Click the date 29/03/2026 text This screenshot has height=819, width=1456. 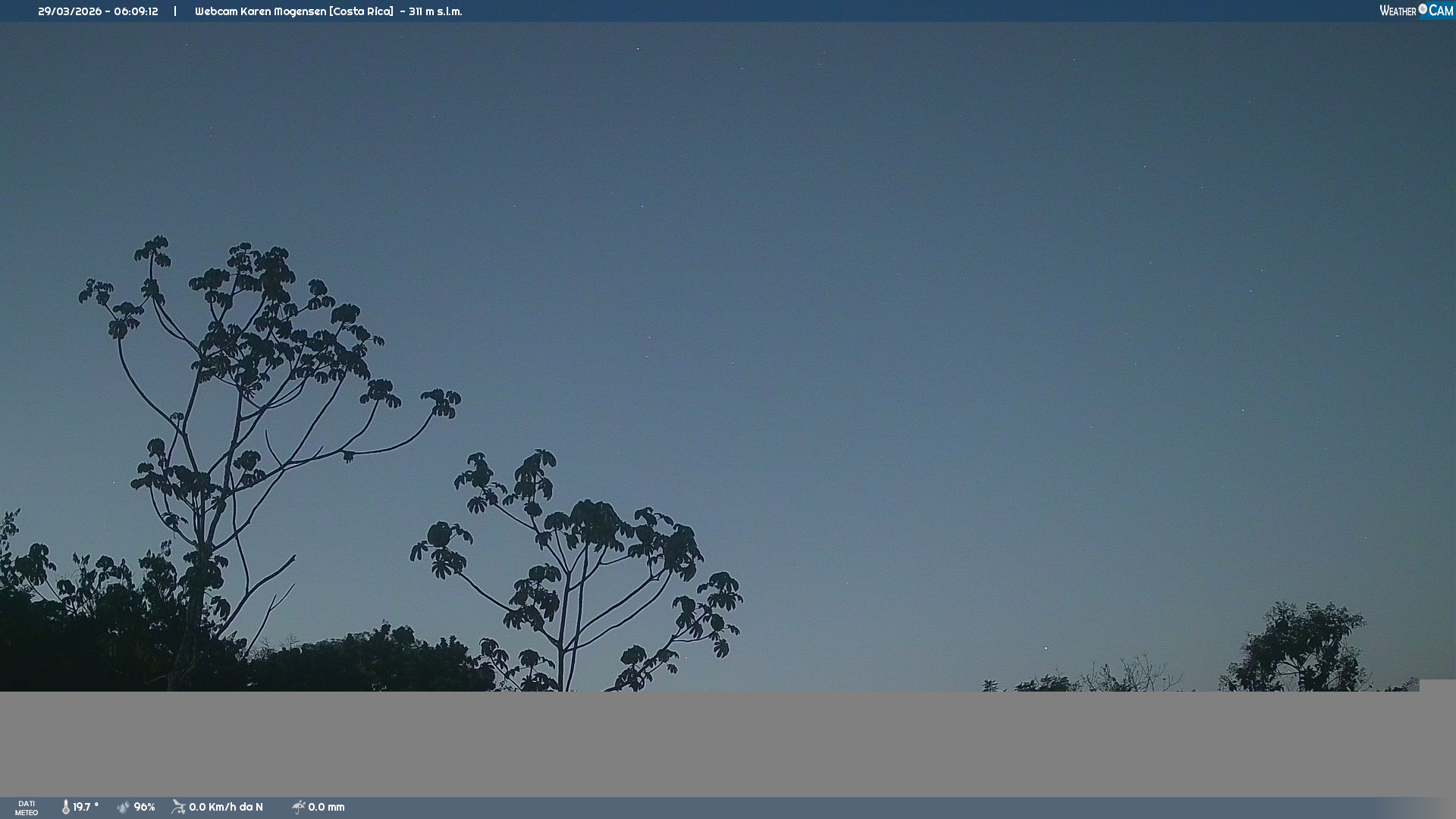click(69, 11)
